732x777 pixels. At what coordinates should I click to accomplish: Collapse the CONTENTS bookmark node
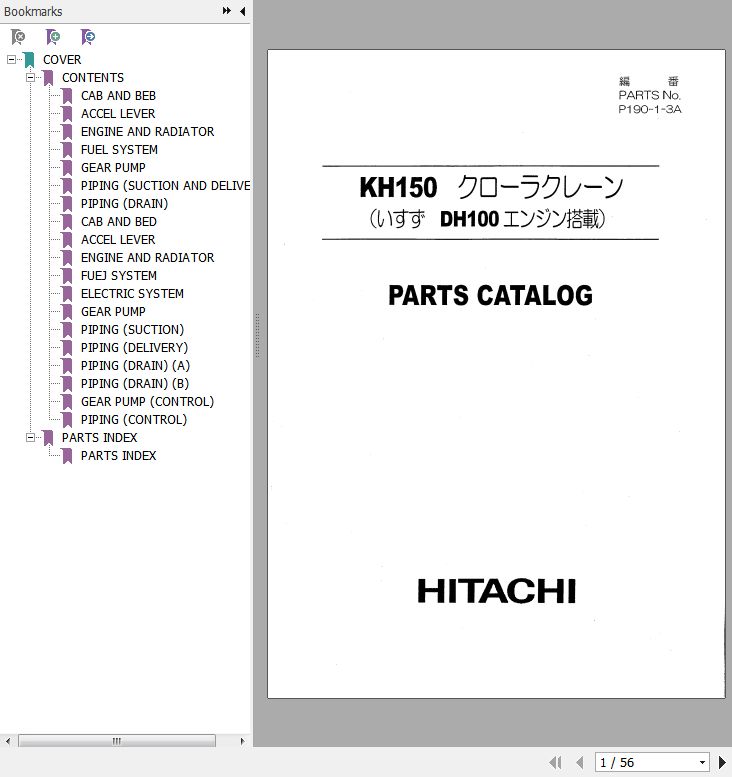point(30,78)
